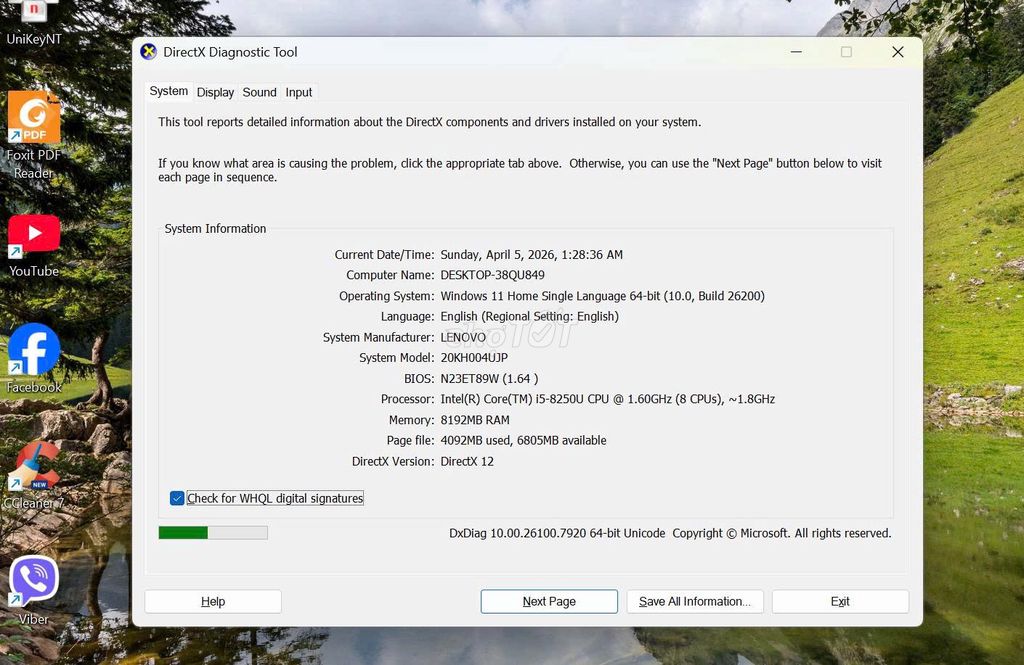Click Save All Information button
1024x665 pixels.
[x=695, y=601]
